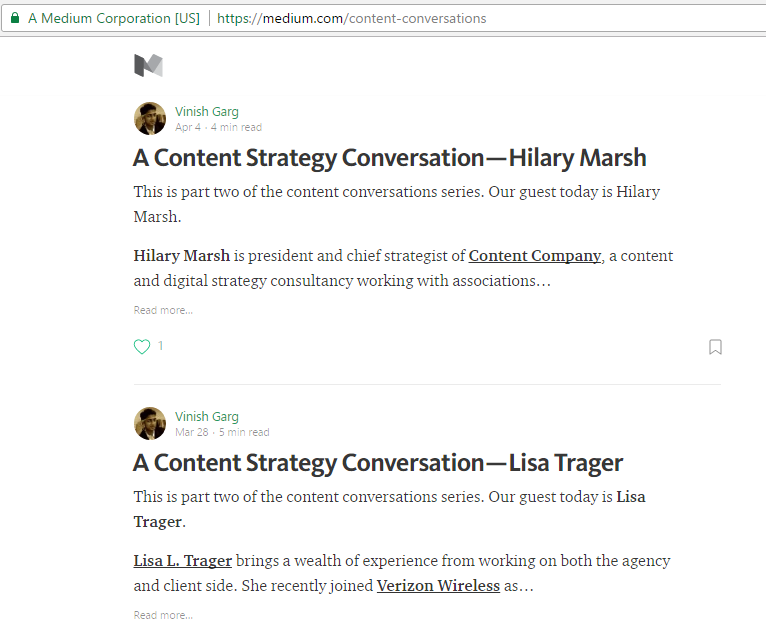Click the green padlock security icon
The height and width of the screenshot is (635, 766).
pos(15,19)
